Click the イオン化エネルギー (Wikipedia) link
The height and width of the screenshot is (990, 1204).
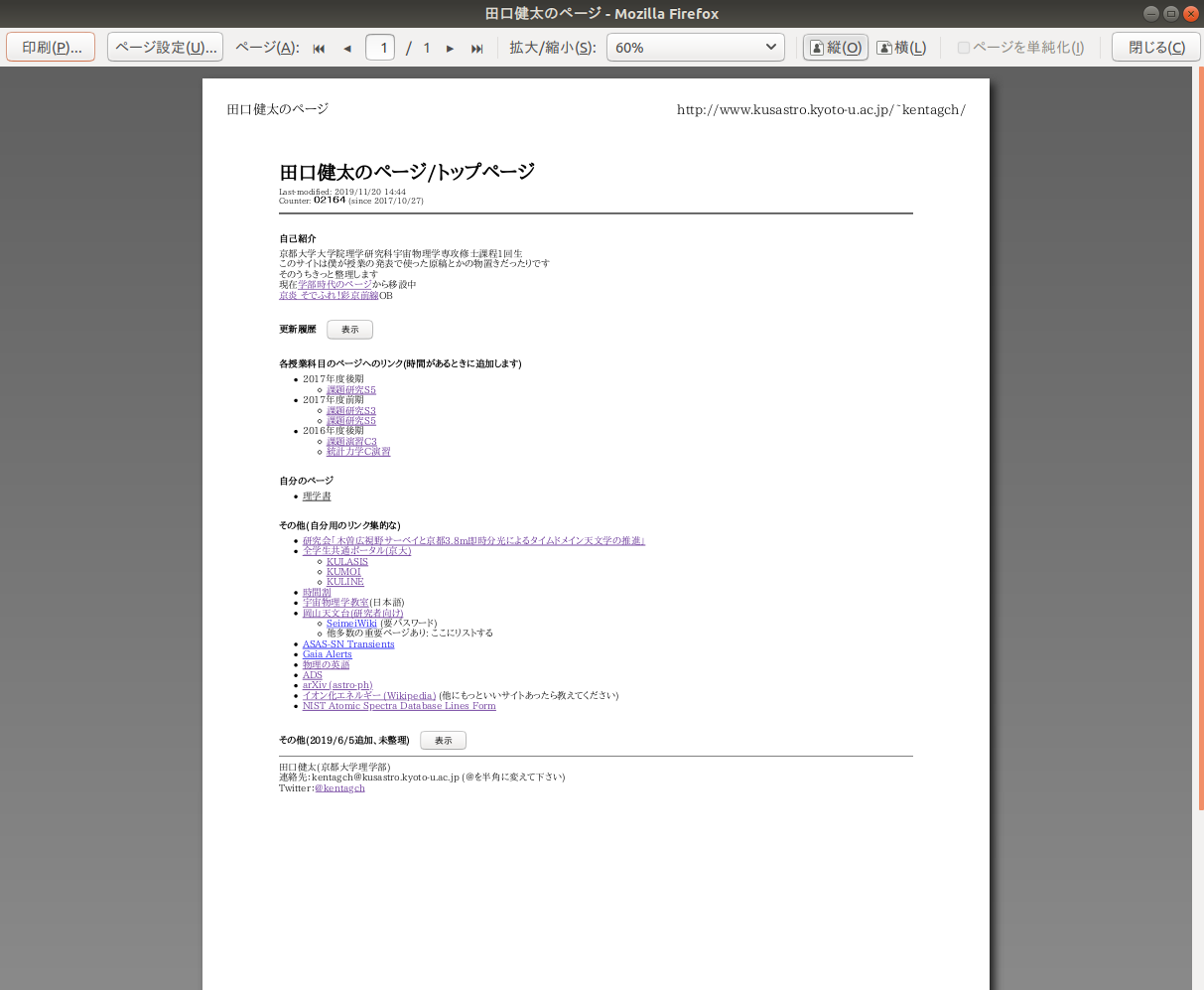click(x=369, y=696)
